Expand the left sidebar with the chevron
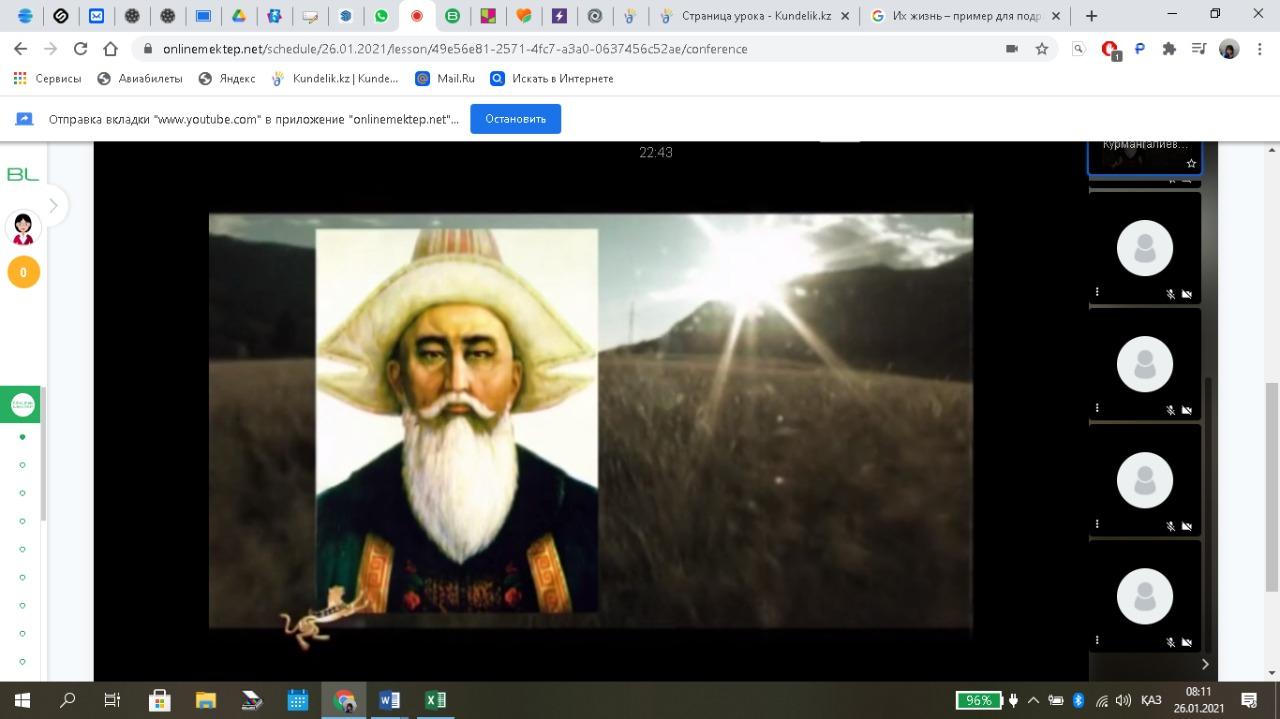This screenshot has width=1280, height=719. point(53,206)
